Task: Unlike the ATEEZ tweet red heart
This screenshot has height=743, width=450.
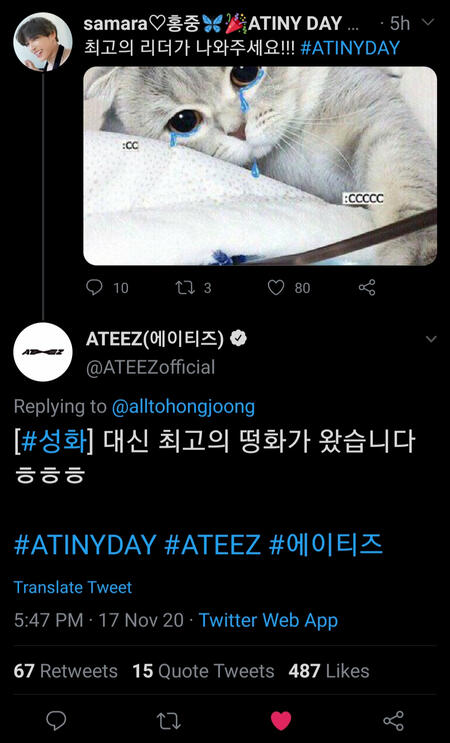Action: click(x=281, y=721)
